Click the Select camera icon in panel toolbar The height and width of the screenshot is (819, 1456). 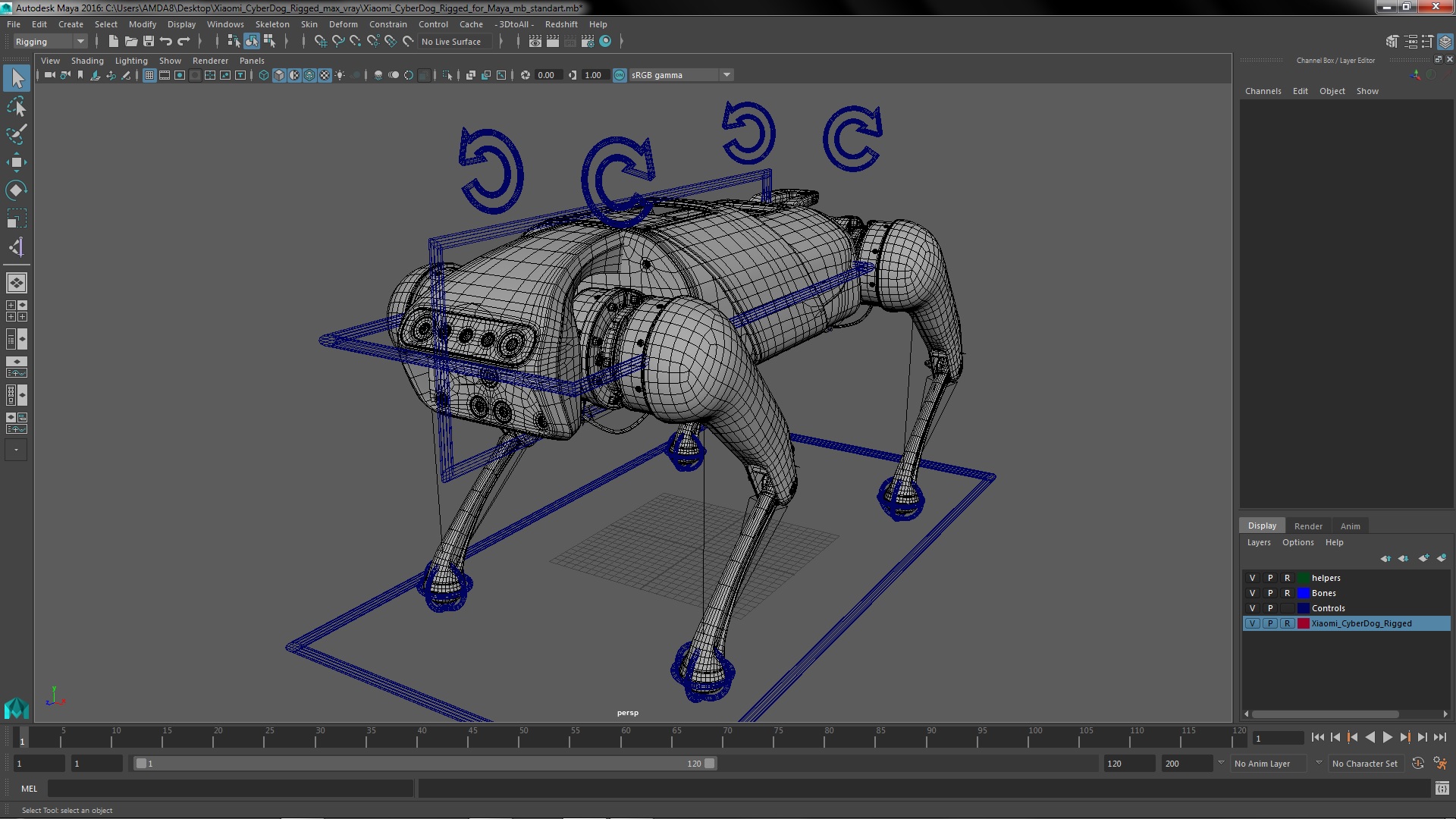click(50, 75)
